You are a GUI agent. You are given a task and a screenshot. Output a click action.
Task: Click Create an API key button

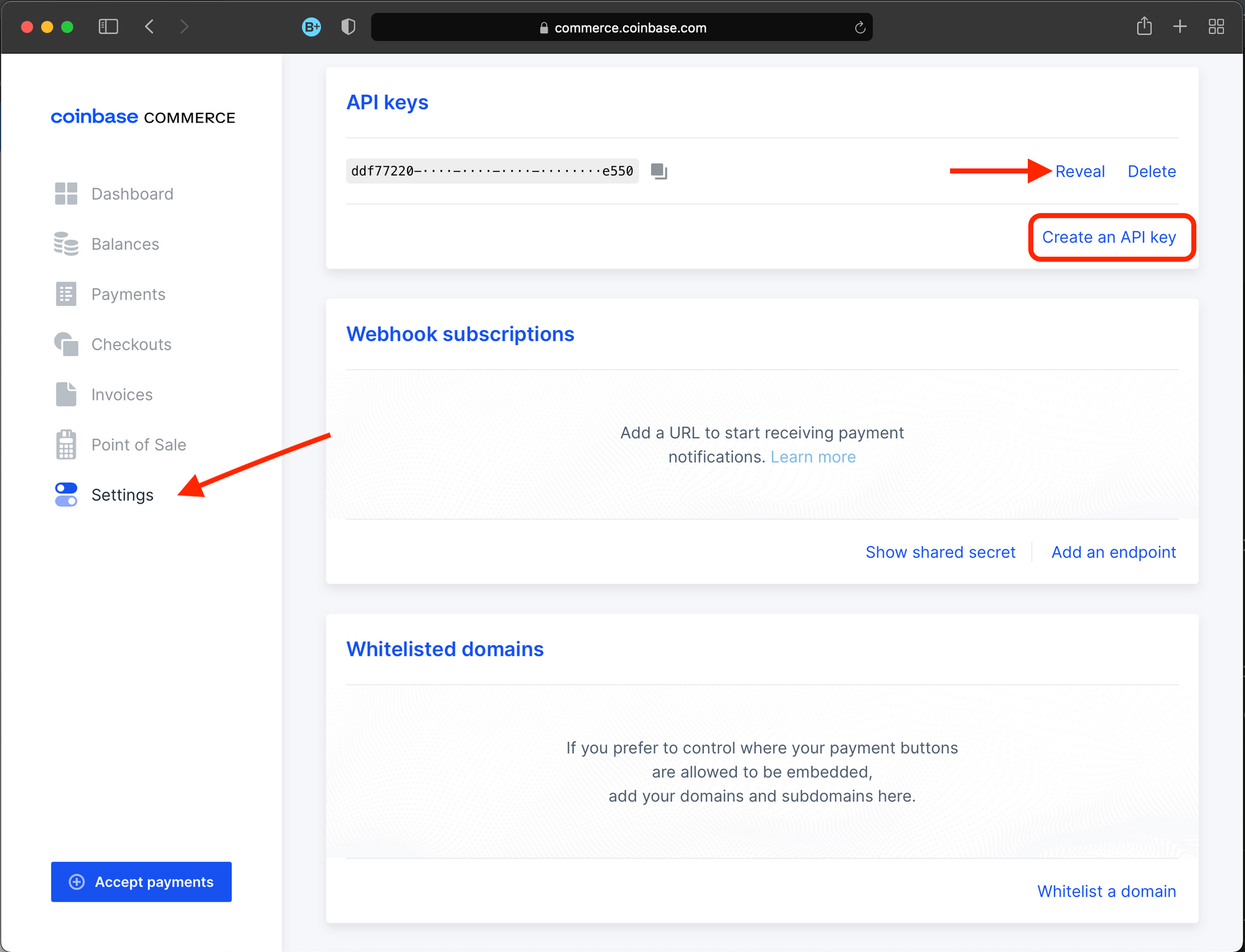tap(1108, 237)
